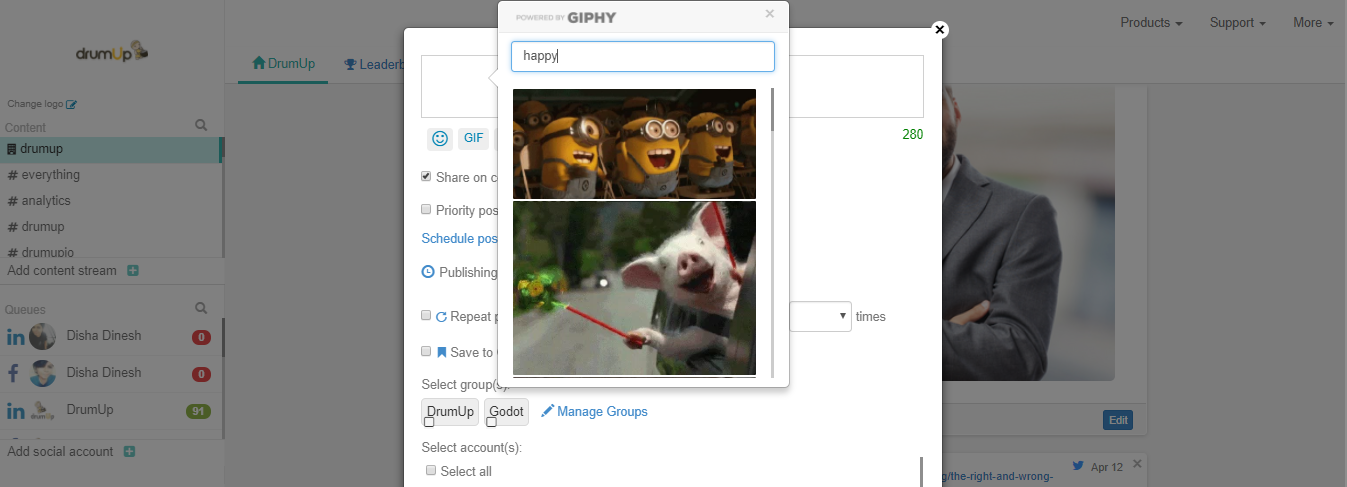The height and width of the screenshot is (487, 1347).
Task: Open the repeat times dropdown
Action: [820, 316]
